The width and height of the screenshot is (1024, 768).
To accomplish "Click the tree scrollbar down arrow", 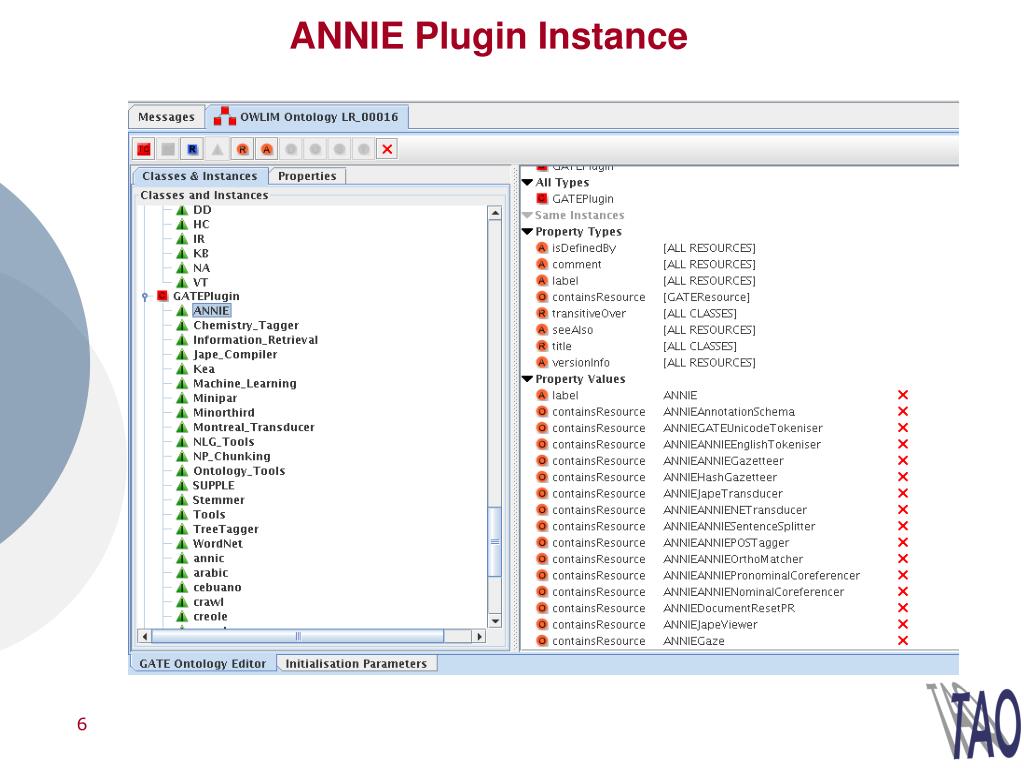I will [x=495, y=621].
